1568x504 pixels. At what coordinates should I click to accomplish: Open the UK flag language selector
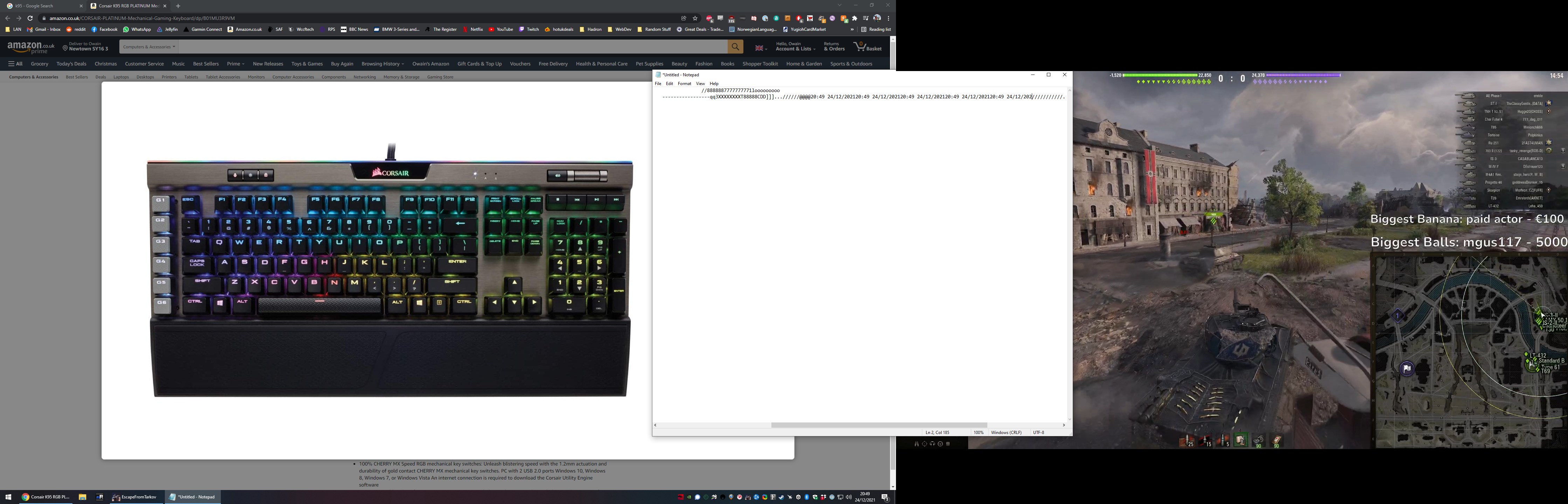pos(761,48)
